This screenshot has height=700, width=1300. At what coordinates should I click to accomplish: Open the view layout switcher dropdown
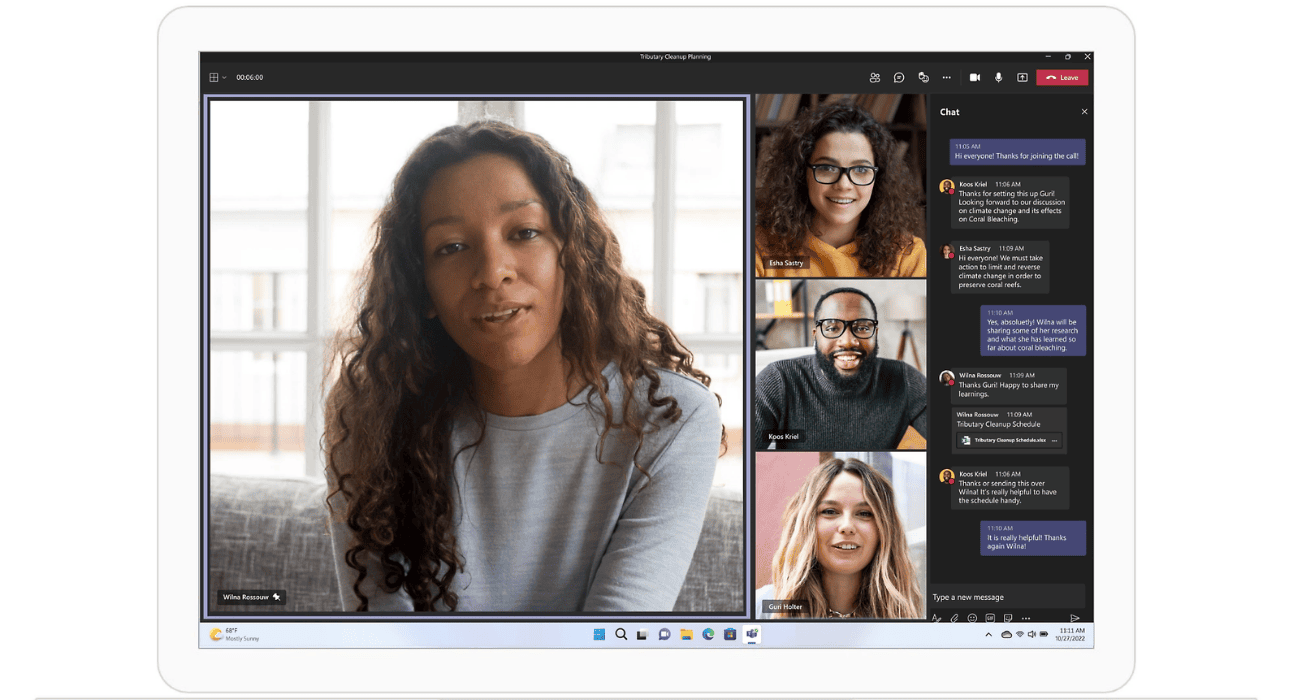[217, 77]
